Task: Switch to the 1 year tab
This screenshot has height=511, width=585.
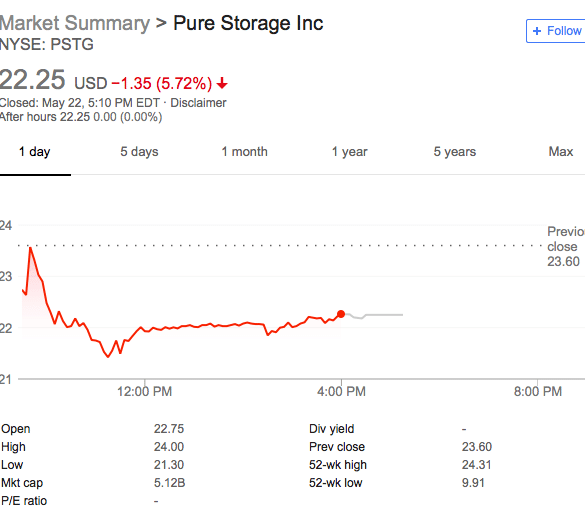Action: click(350, 152)
